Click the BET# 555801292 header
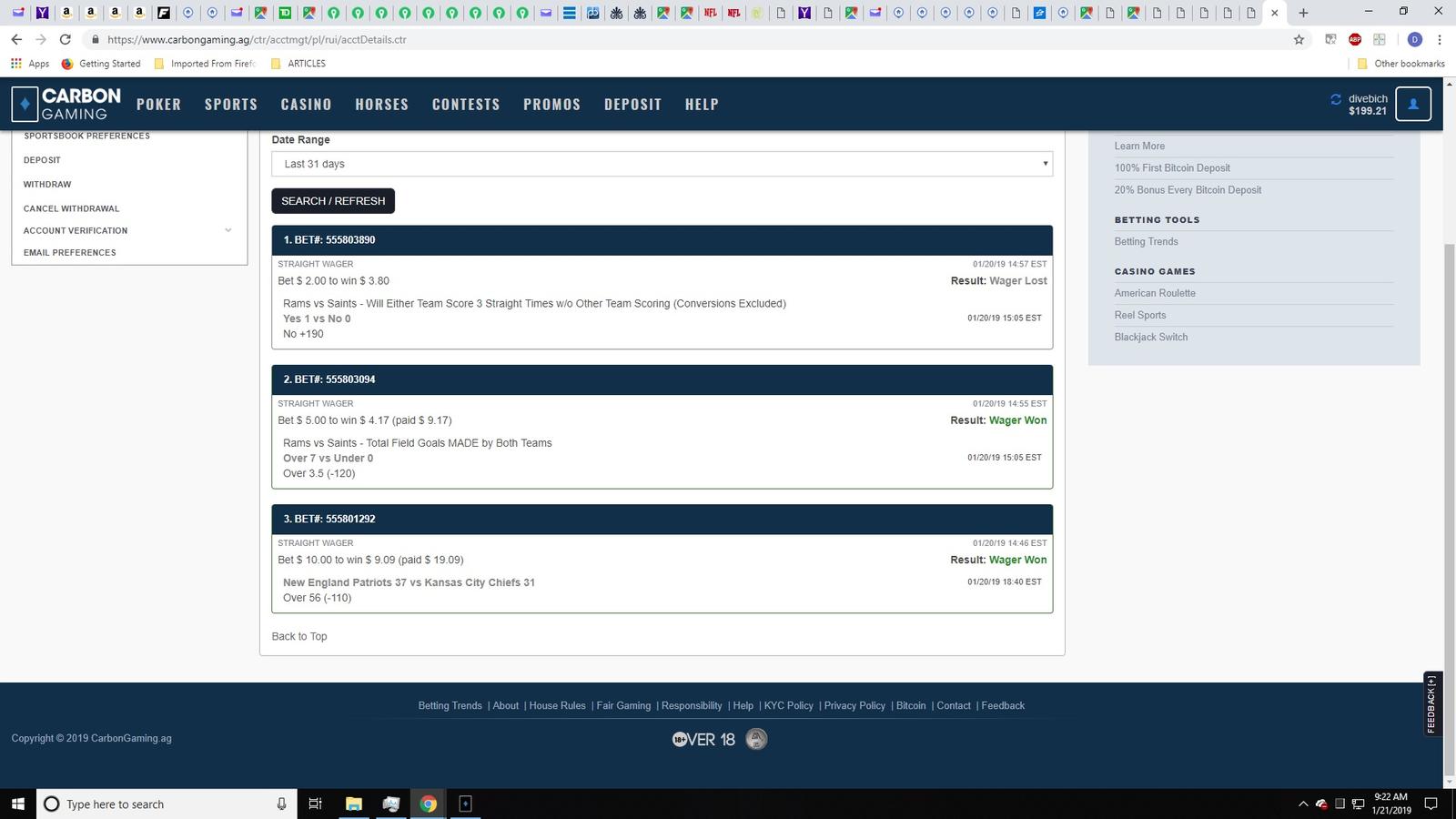 click(x=662, y=520)
